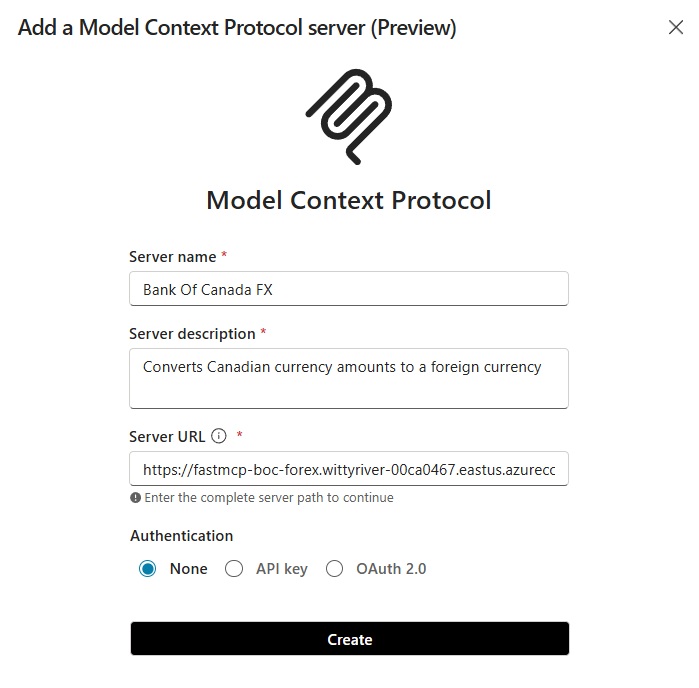
Task: Select the None authentication option
Action: pyautogui.click(x=148, y=569)
